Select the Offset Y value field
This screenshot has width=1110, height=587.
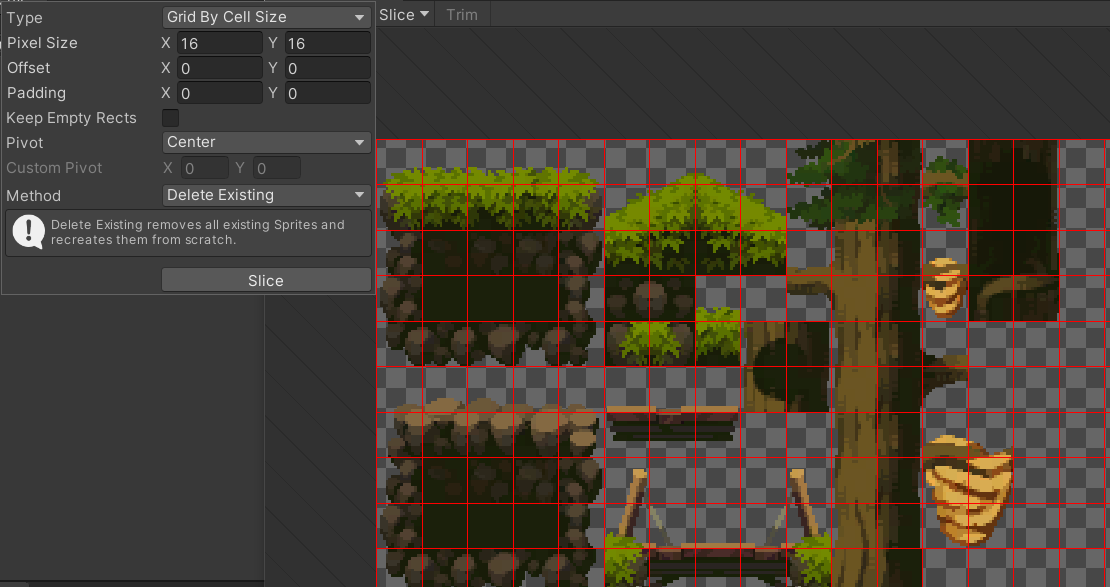pos(327,67)
